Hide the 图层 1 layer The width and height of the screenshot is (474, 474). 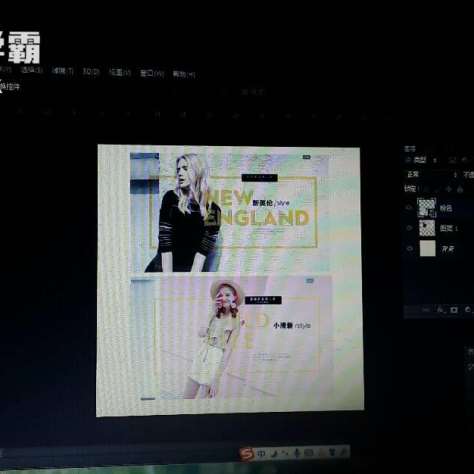click(x=410, y=228)
